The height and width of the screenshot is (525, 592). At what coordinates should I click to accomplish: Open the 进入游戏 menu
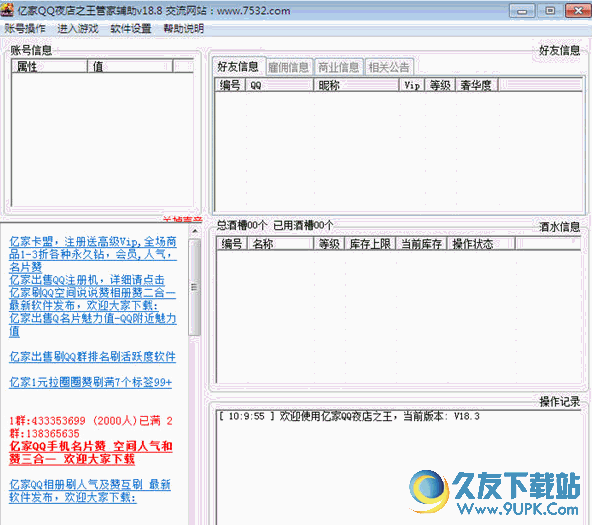pos(78,29)
